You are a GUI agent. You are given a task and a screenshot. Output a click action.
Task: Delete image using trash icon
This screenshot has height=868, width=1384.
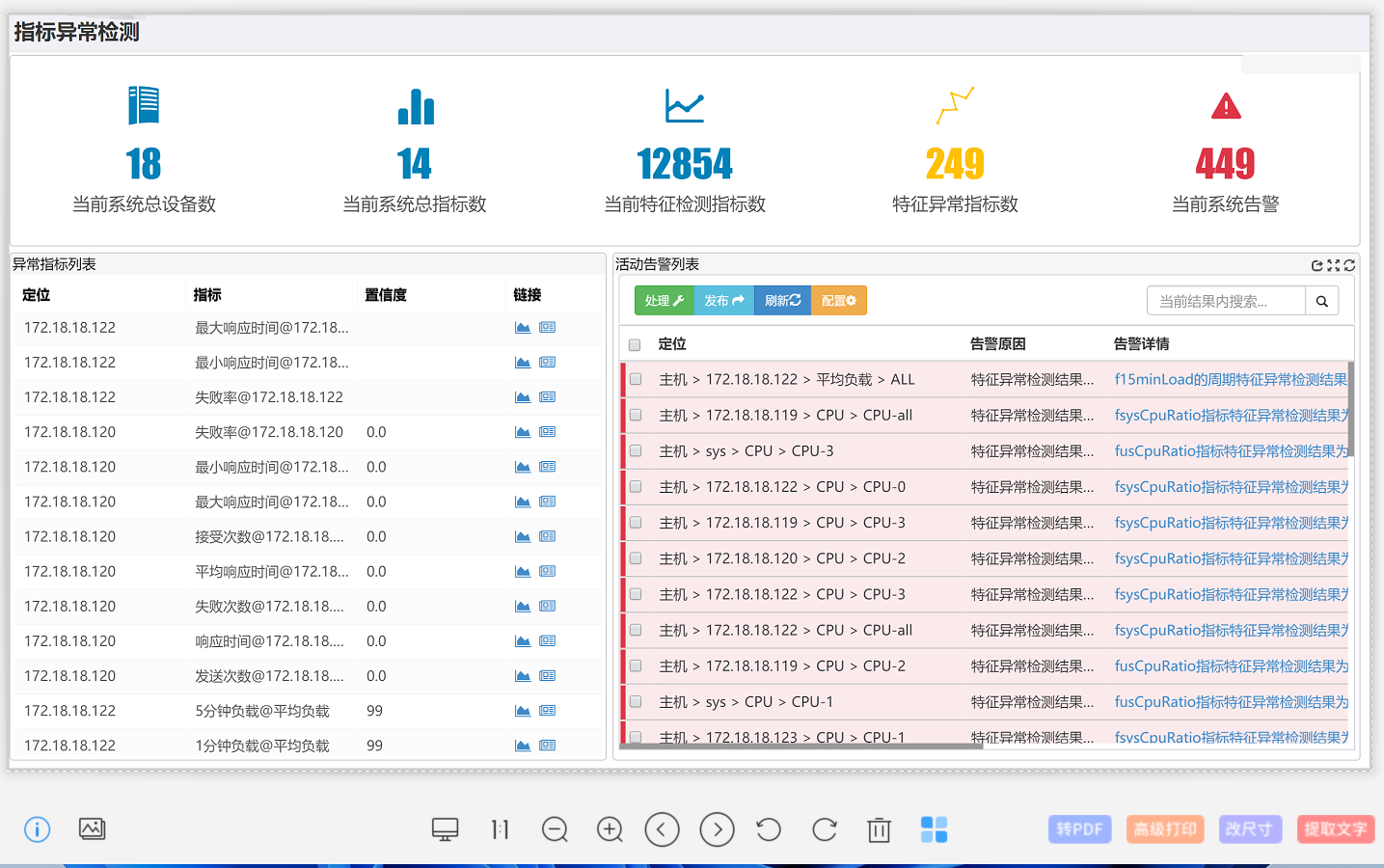[879, 829]
